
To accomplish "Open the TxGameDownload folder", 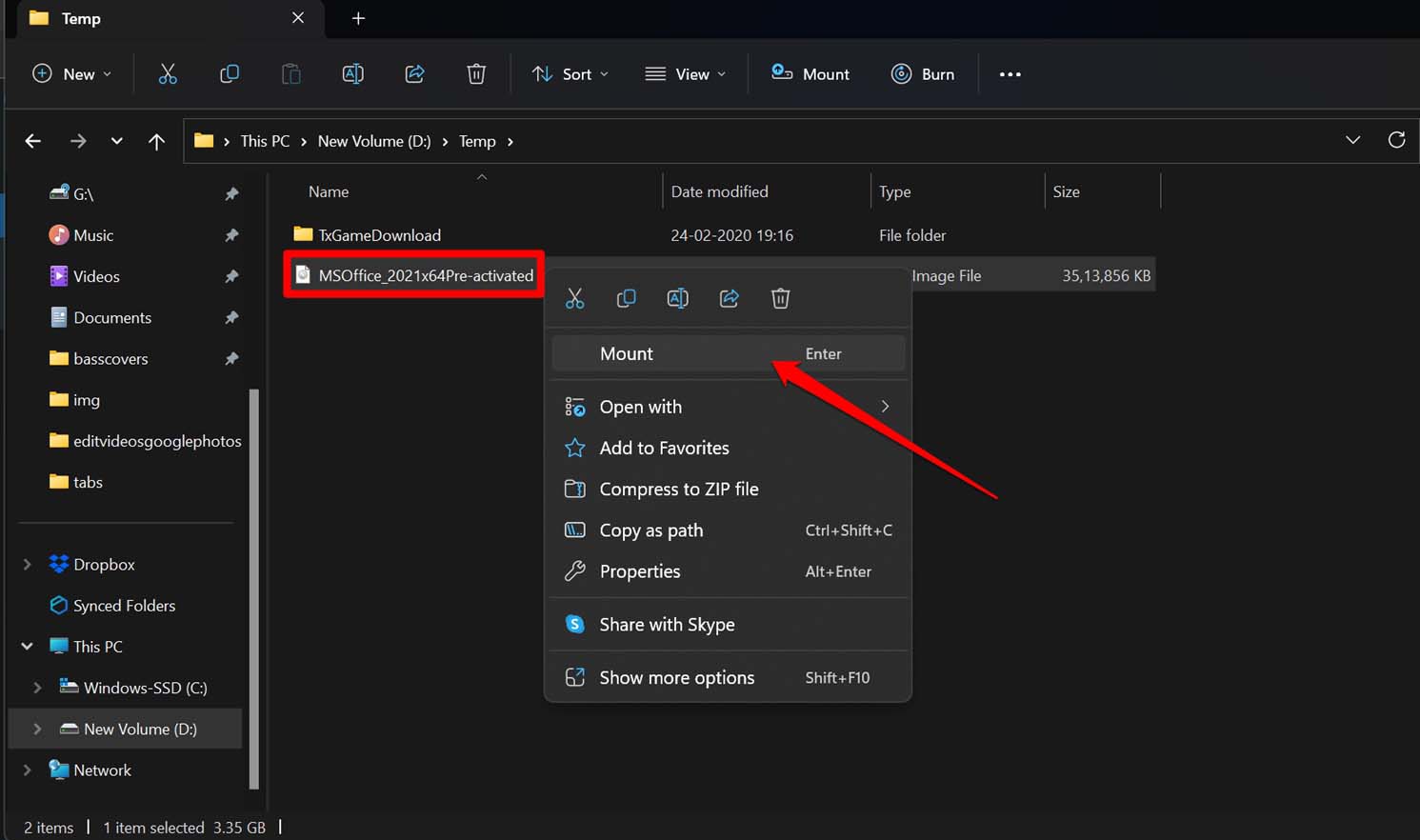I will [x=379, y=235].
